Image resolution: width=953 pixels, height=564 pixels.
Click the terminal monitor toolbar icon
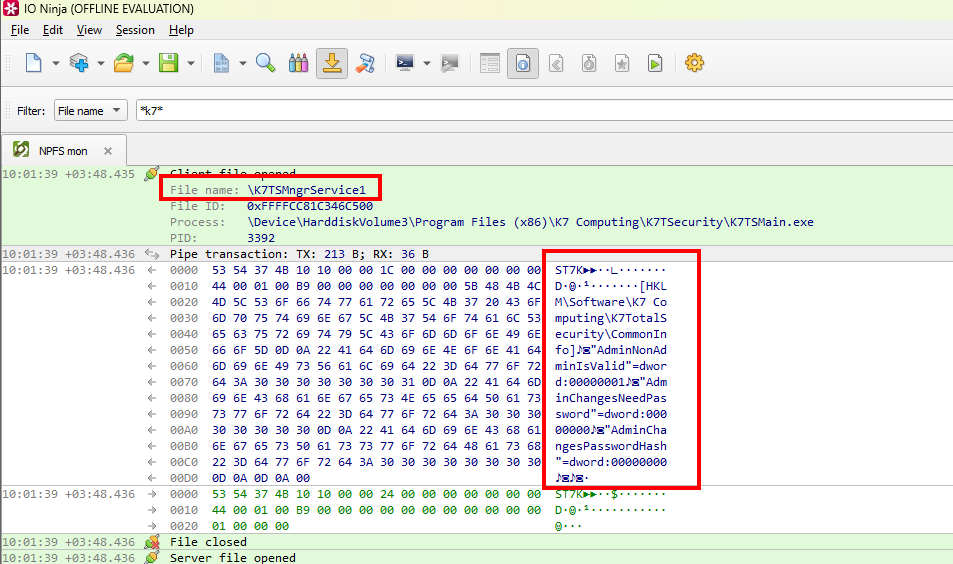pyautogui.click(x=406, y=63)
